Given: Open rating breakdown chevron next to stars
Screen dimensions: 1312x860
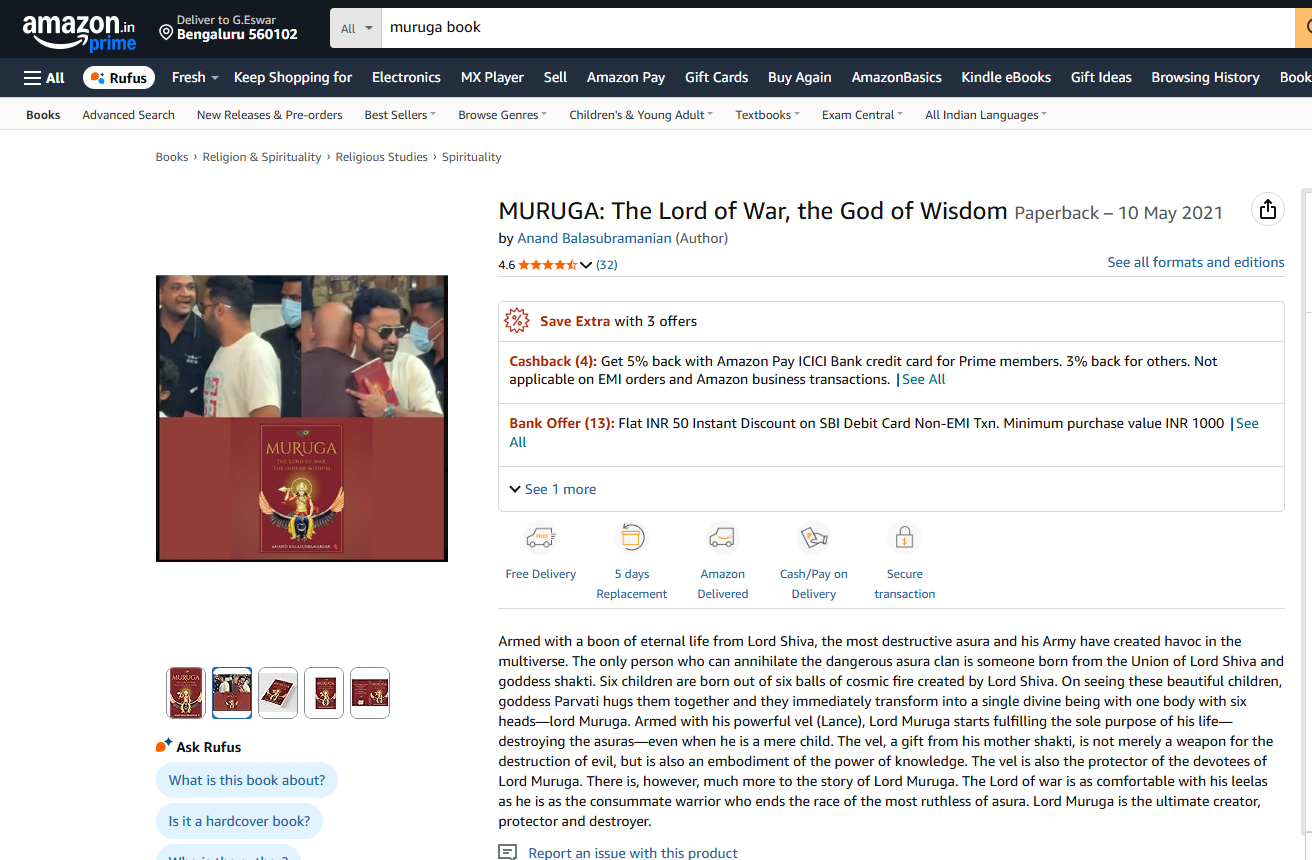Looking at the screenshot, I should [586, 265].
